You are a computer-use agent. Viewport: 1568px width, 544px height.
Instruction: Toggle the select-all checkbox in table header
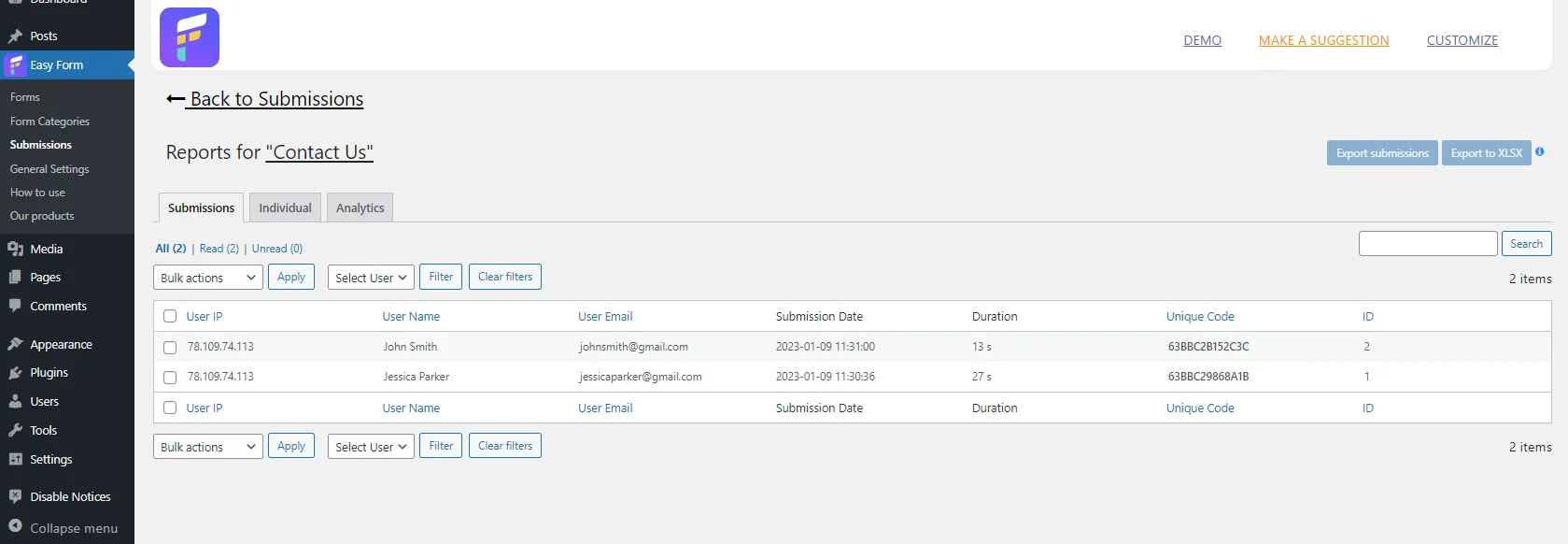click(170, 316)
